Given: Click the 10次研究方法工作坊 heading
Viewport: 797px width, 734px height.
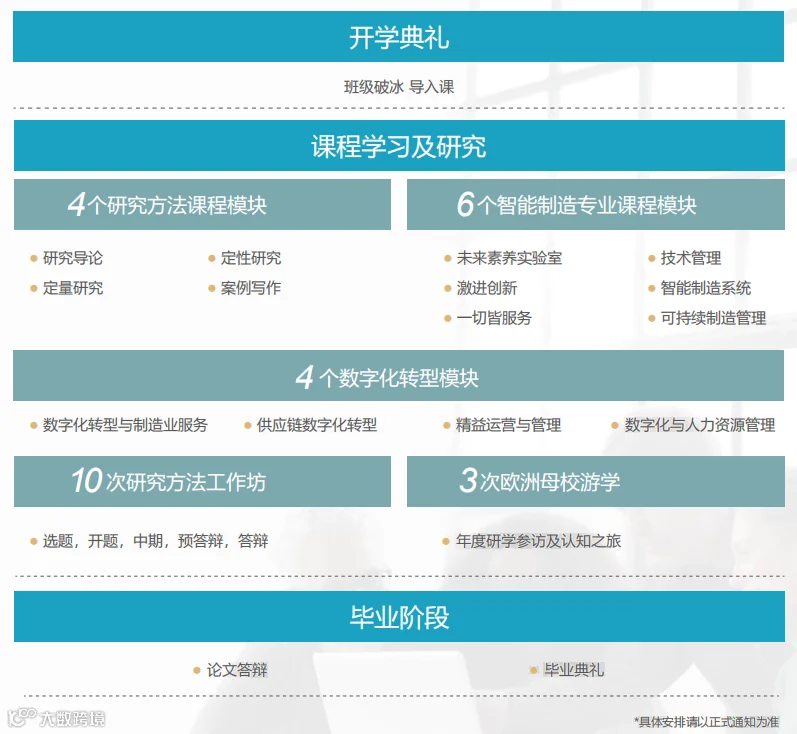Looking at the screenshot, I should click(202, 481).
